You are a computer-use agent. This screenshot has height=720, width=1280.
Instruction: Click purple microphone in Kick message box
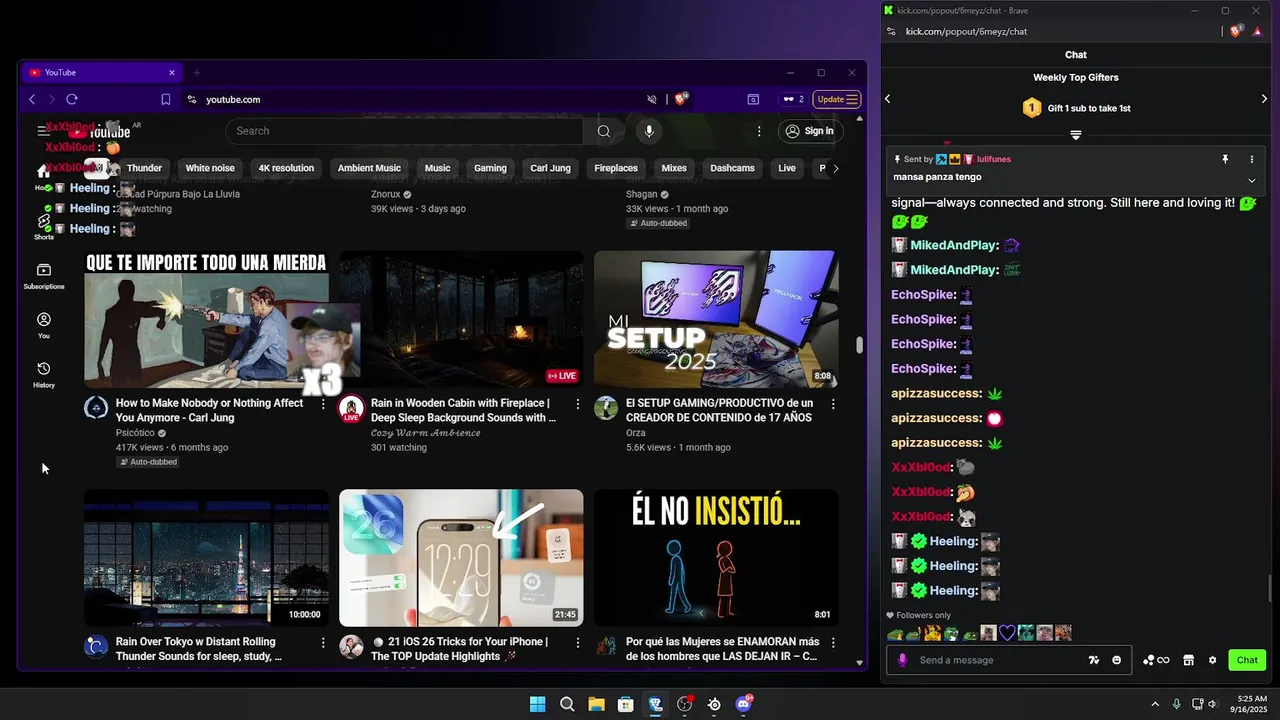[x=903, y=660]
